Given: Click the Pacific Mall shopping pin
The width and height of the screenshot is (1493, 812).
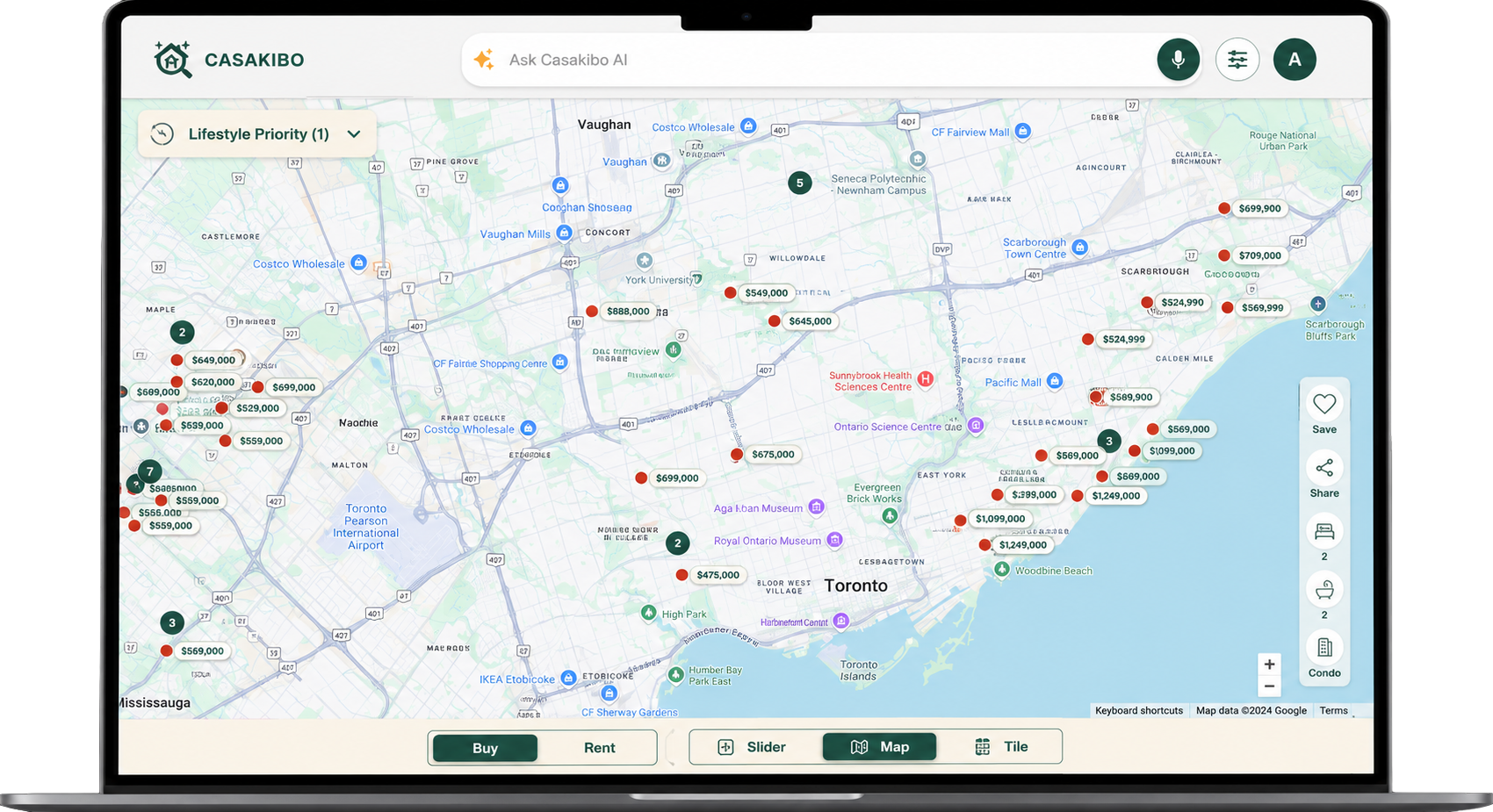Looking at the screenshot, I should tap(1055, 381).
